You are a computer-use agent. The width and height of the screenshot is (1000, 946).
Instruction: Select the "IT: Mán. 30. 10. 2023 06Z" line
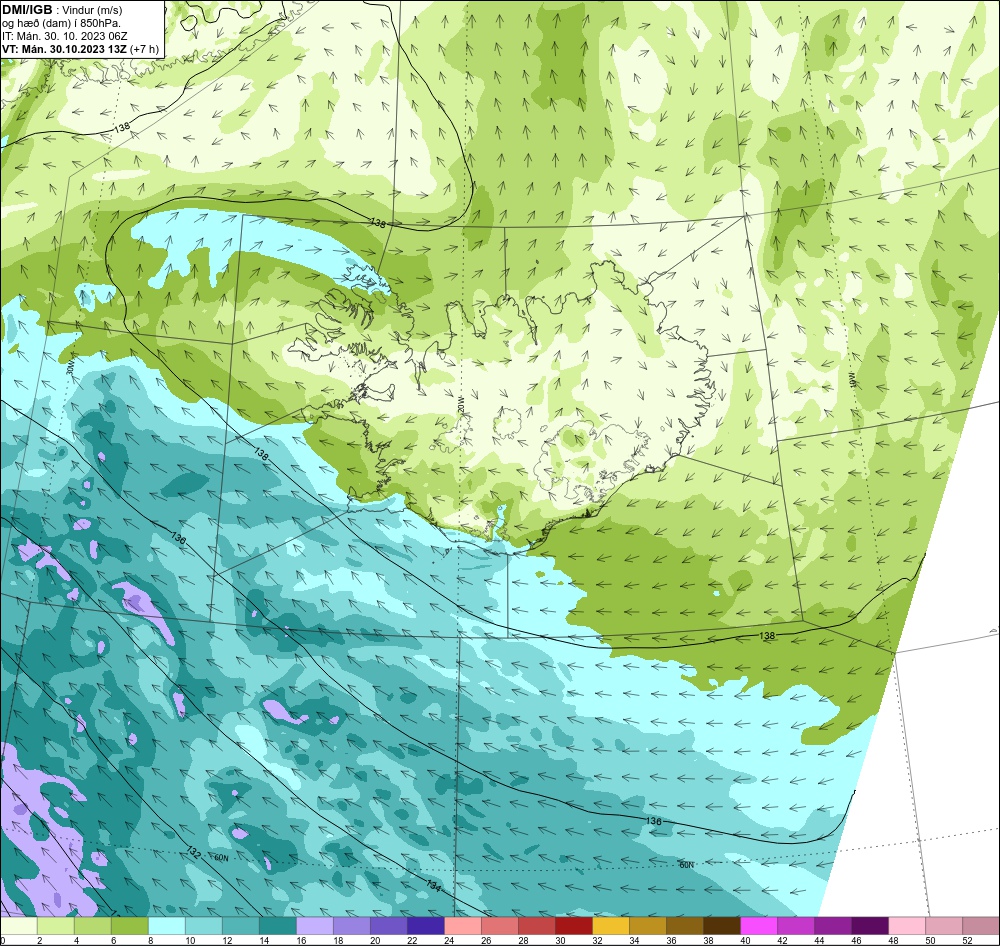tap(66, 36)
